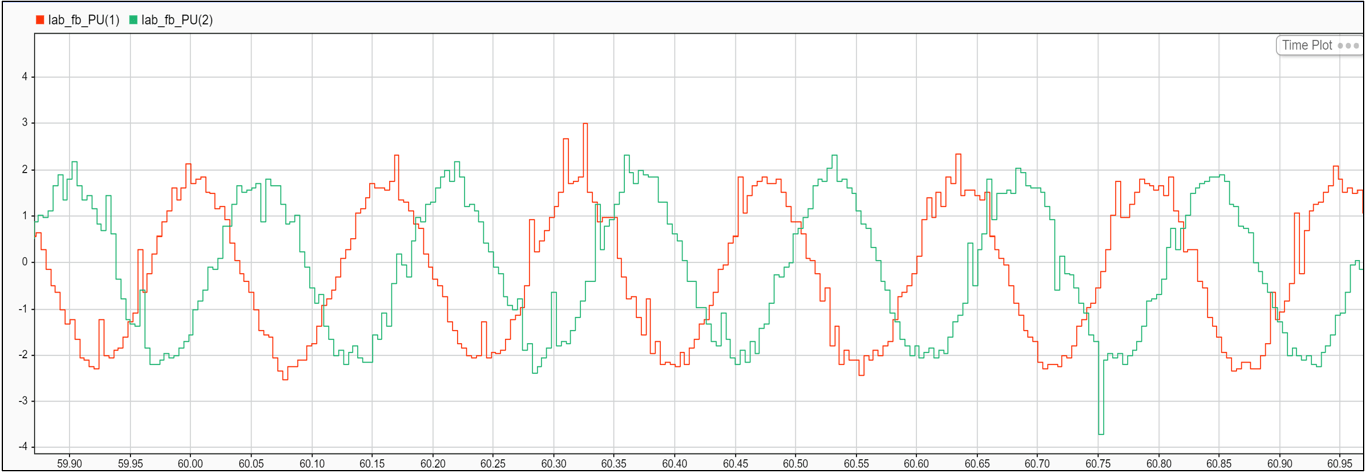Click the red spike peaking at 3
The width and height of the screenshot is (1368, 475).
click(585, 126)
